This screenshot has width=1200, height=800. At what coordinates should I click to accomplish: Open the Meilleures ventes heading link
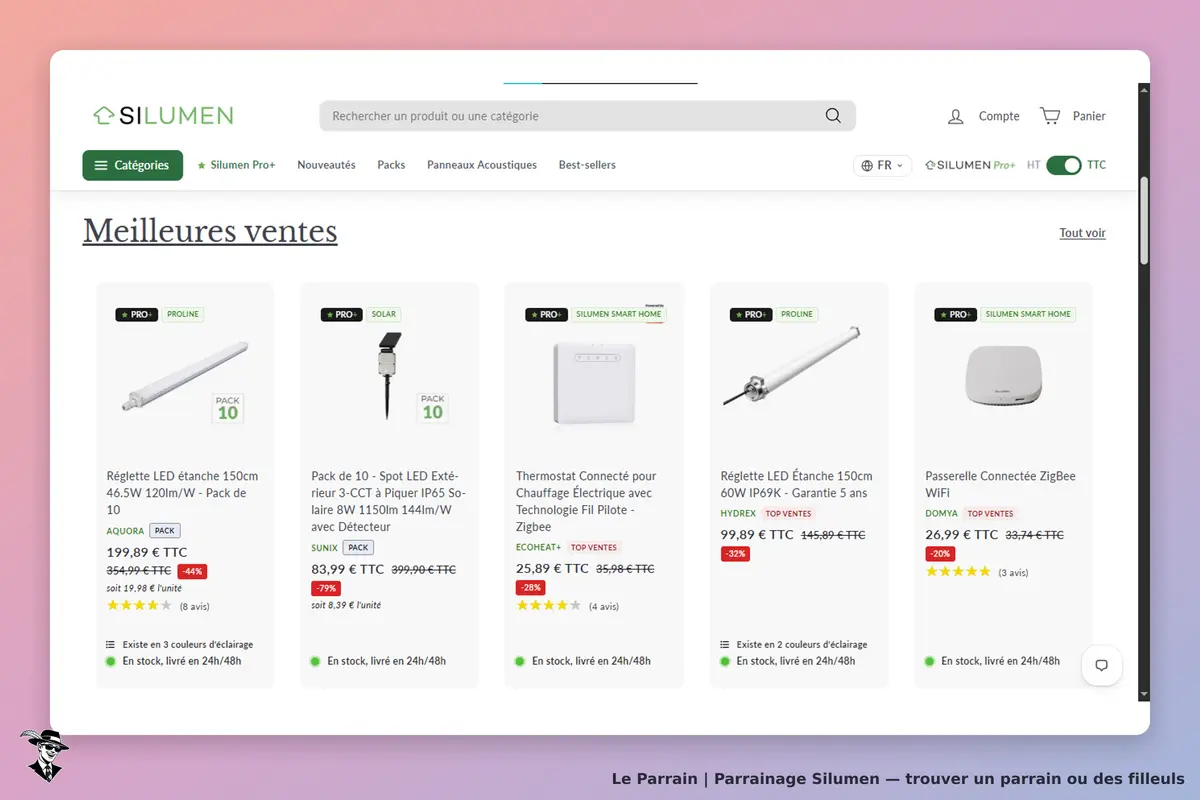point(210,231)
